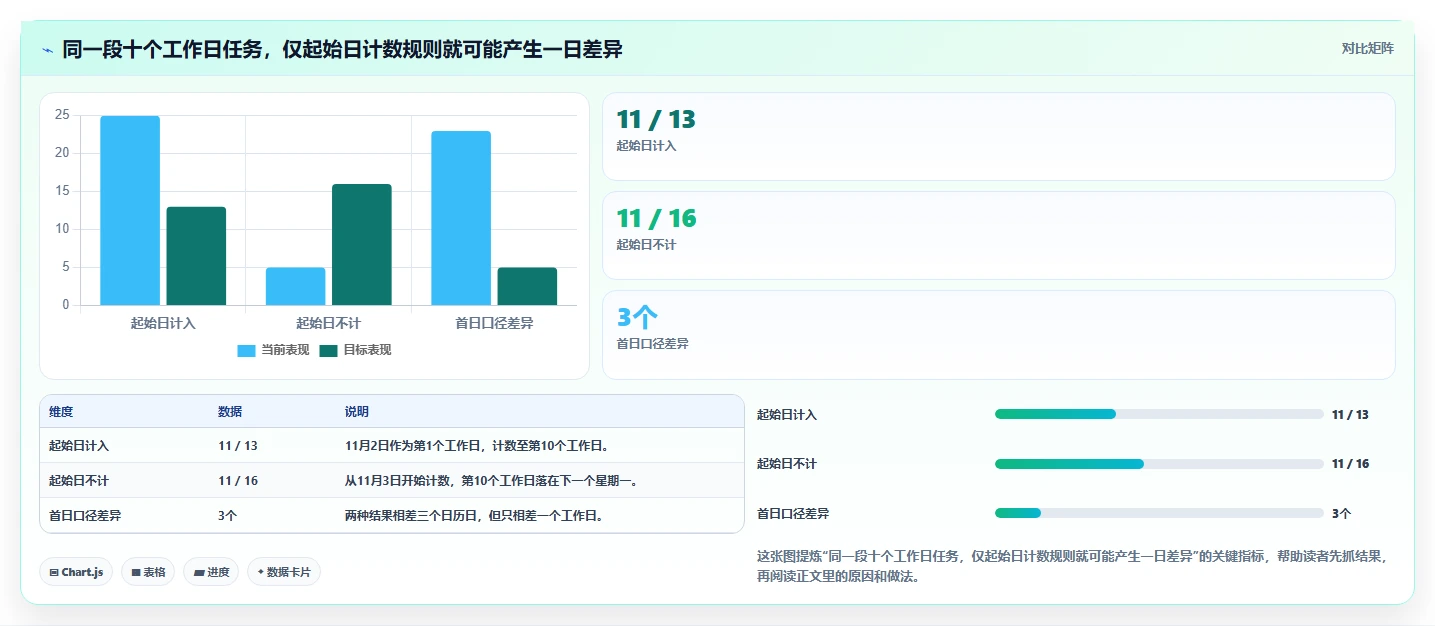Click the 起始日不计 table row label
The image size is (1435, 626).
pyautogui.click(x=79, y=481)
